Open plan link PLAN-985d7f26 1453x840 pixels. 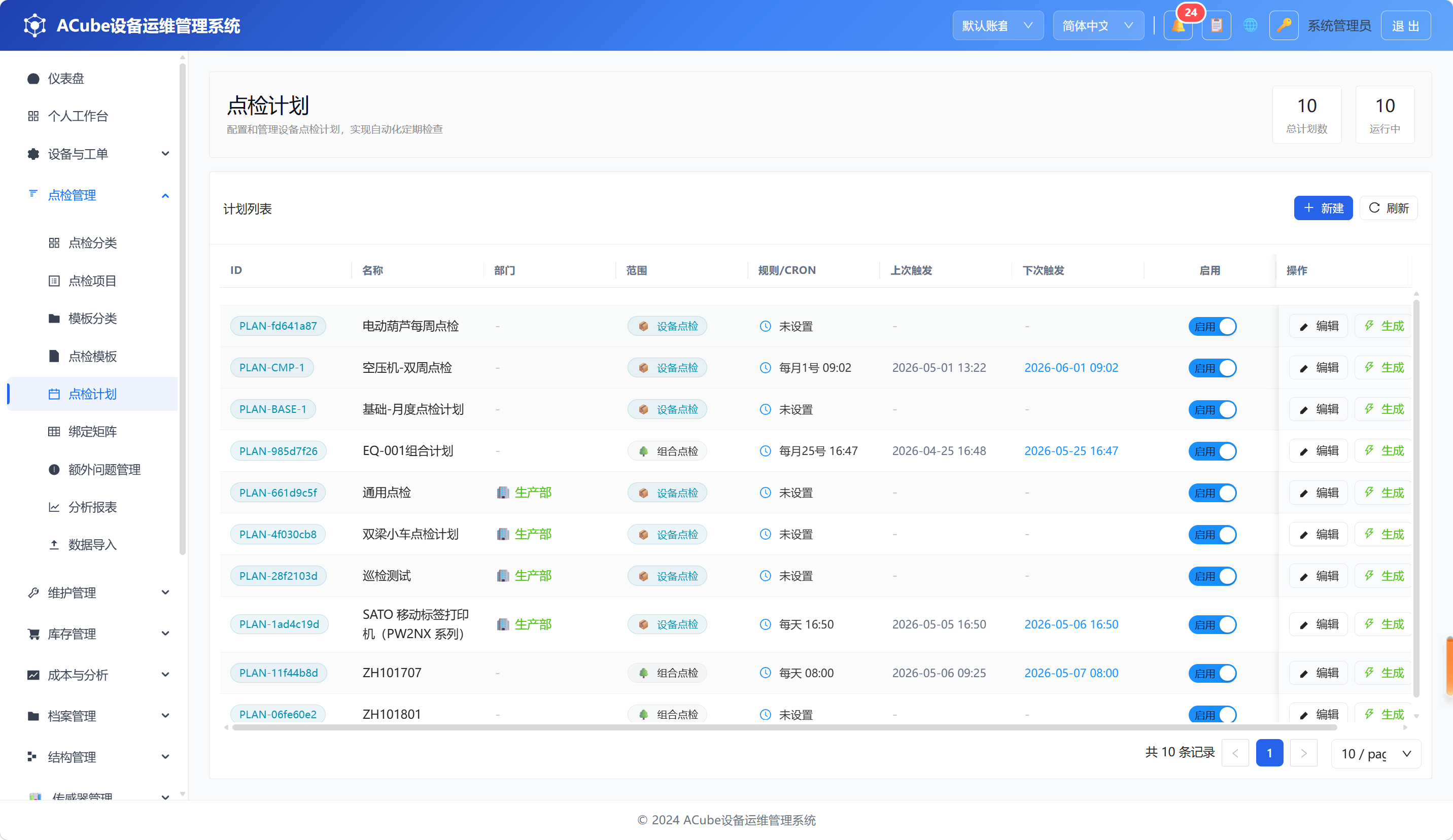point(278,451)
